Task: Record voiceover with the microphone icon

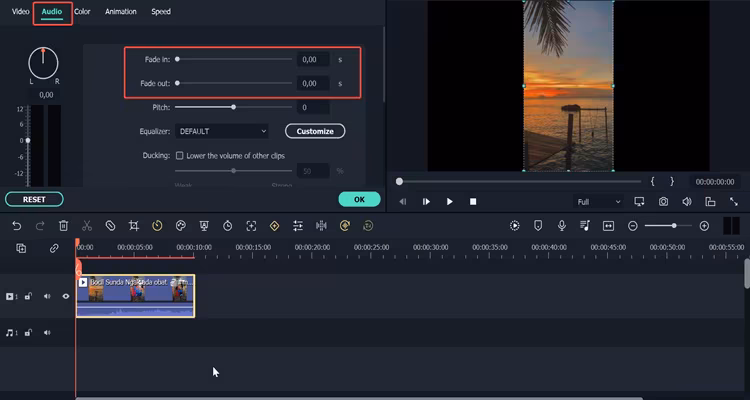Action: [x=562, y=226]
